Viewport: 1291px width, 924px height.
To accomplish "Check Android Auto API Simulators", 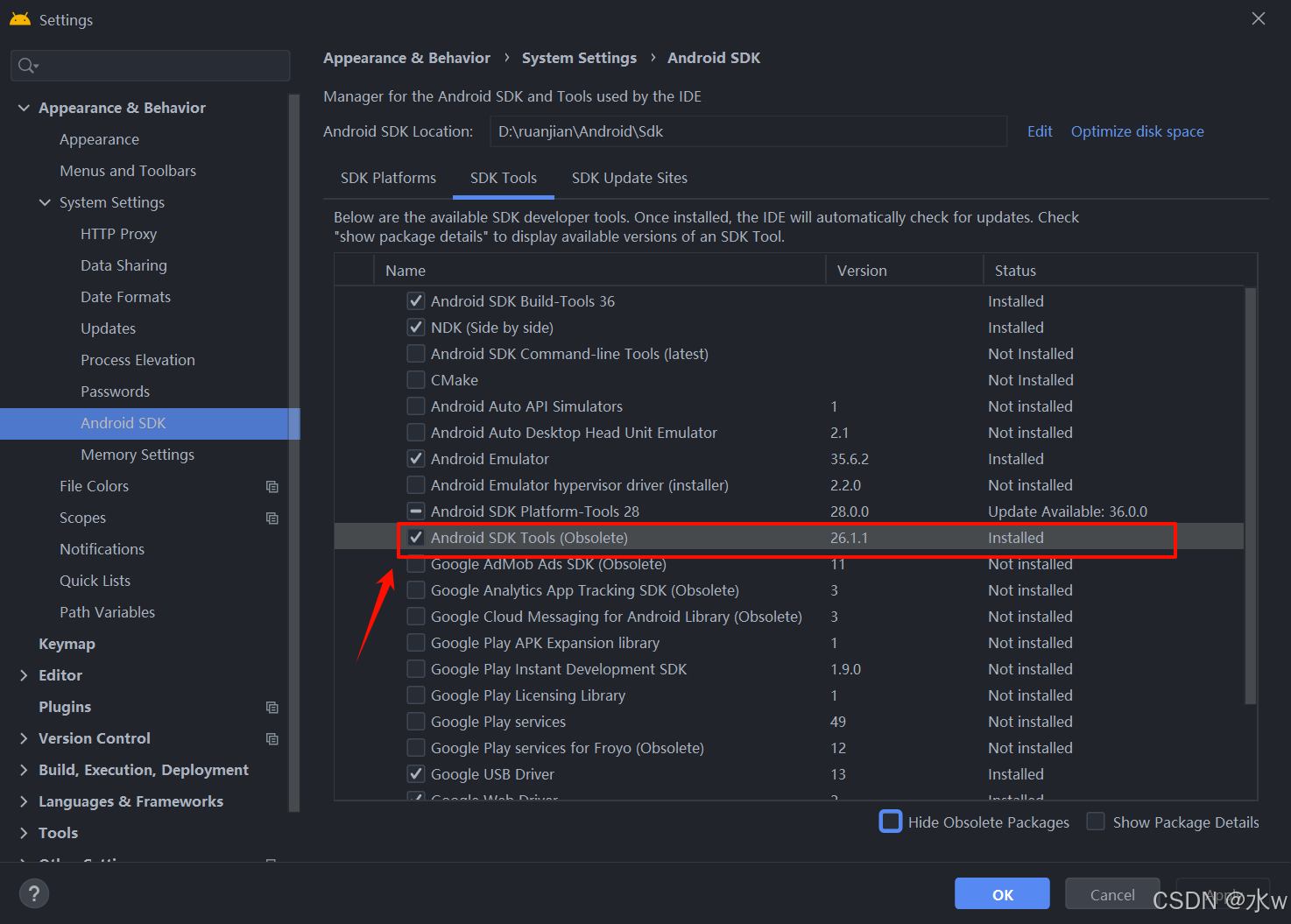I will pyautogui.click(x=416, y=406).
